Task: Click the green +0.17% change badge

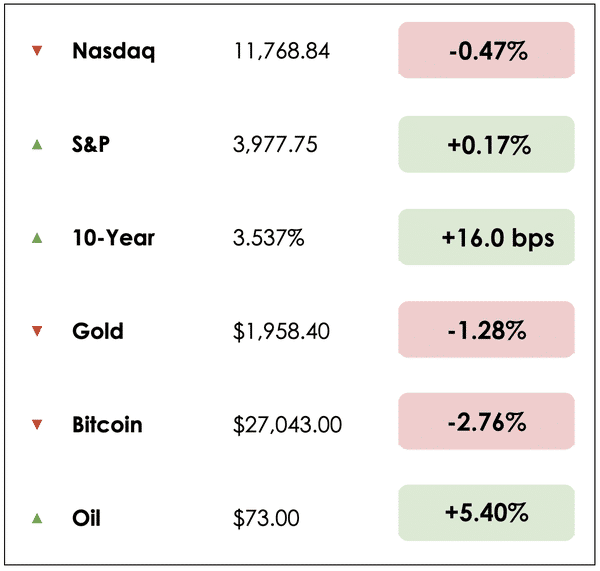Action: point(487,144)
